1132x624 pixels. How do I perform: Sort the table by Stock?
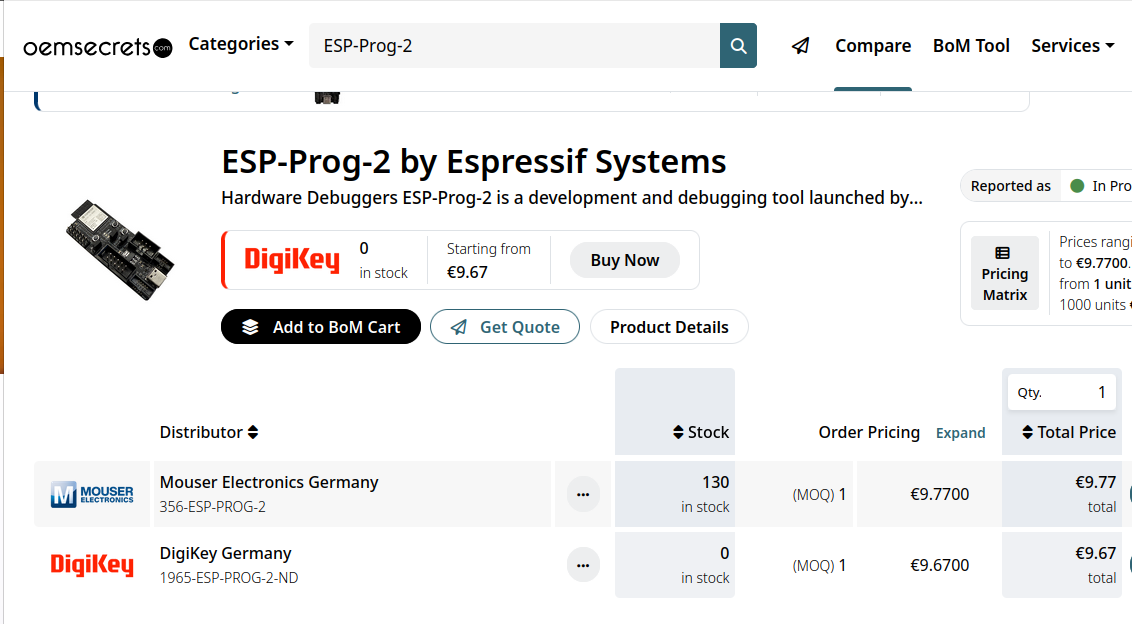click(700, 432)
